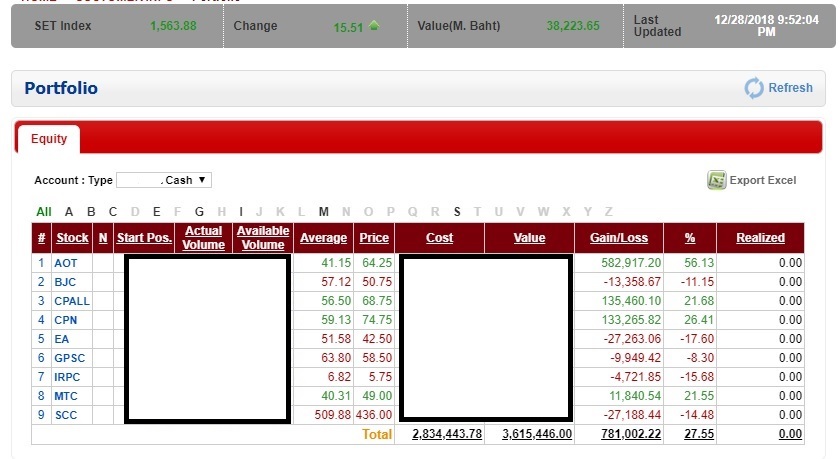Open the IRPC stock link
This screenshot has width=840, height=459.
coord(66,377)
